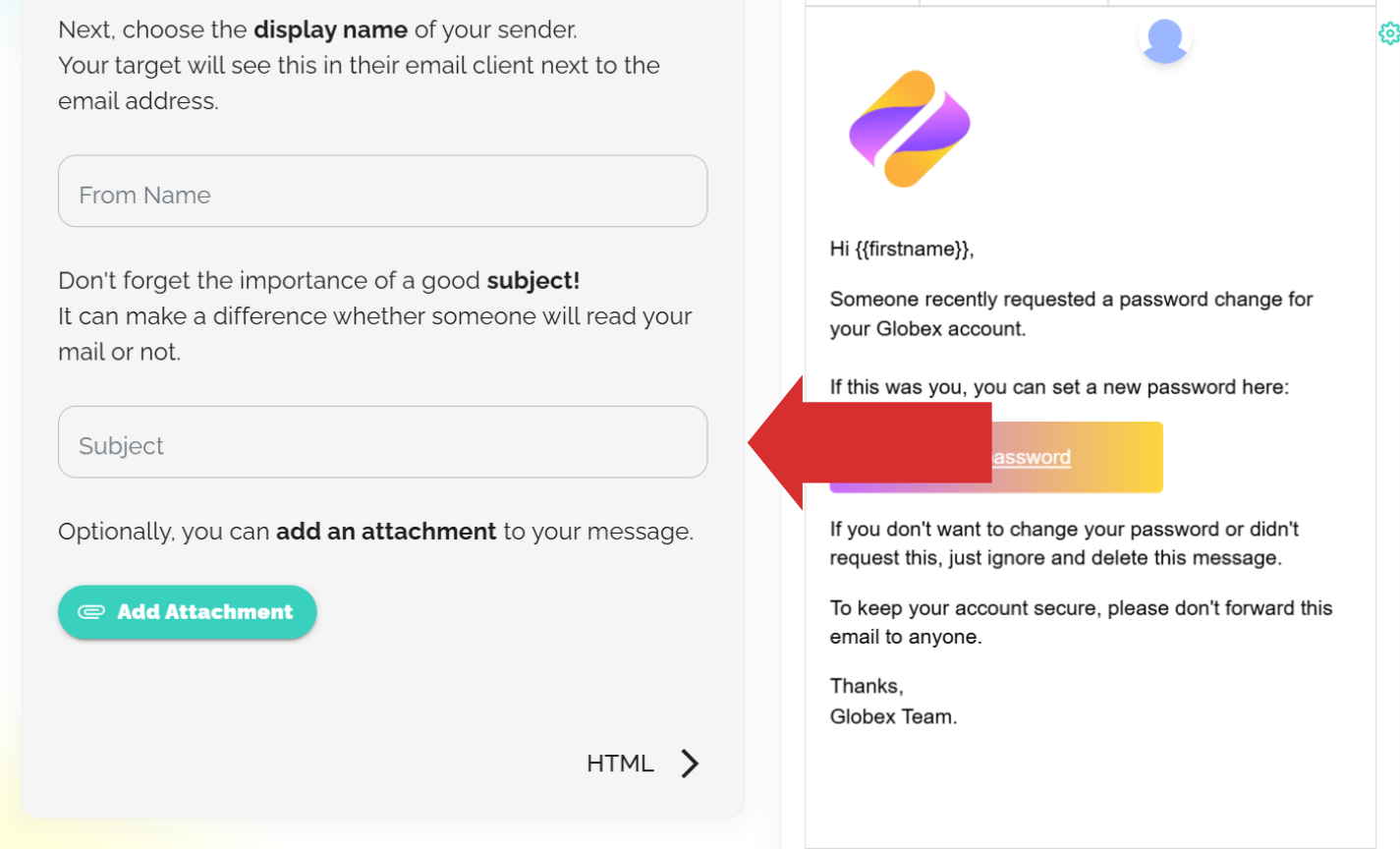The height and width of the screenshot is (849, 1400).
Task: Click the bold "display name" text
Action: tap(330, 29)
